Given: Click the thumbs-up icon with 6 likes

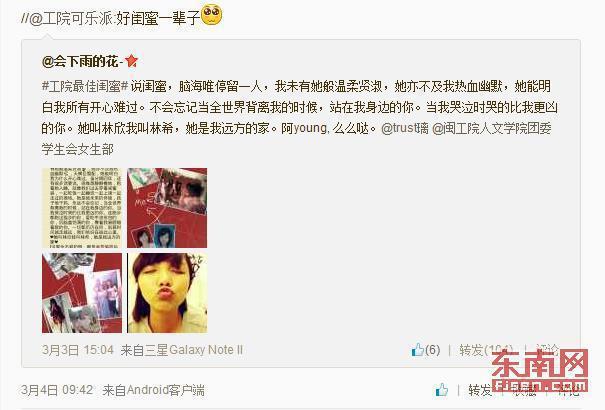Looking at the screenshot, I should [417, 349].
